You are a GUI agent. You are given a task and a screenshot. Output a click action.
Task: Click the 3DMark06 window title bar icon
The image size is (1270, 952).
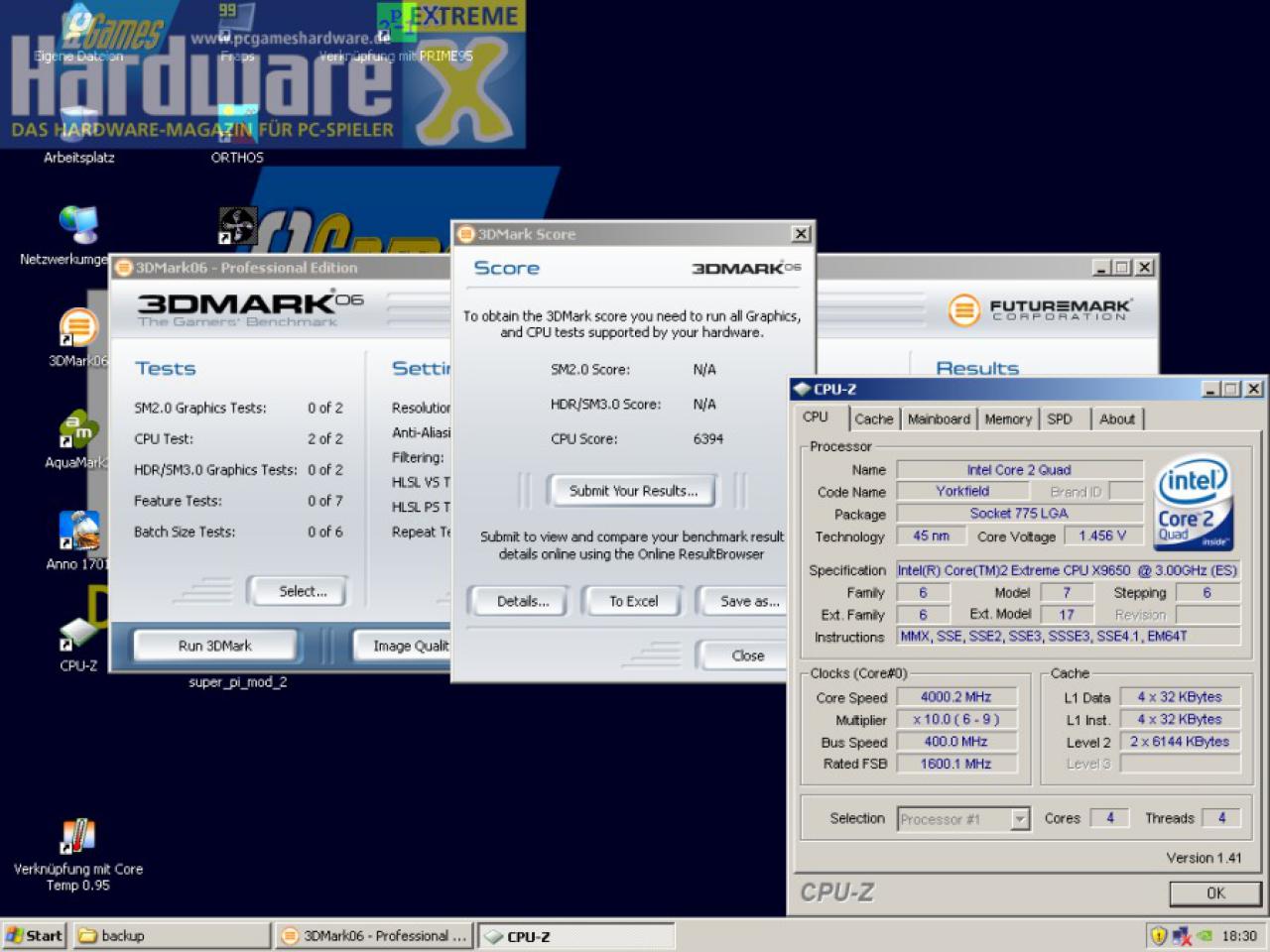124,268
